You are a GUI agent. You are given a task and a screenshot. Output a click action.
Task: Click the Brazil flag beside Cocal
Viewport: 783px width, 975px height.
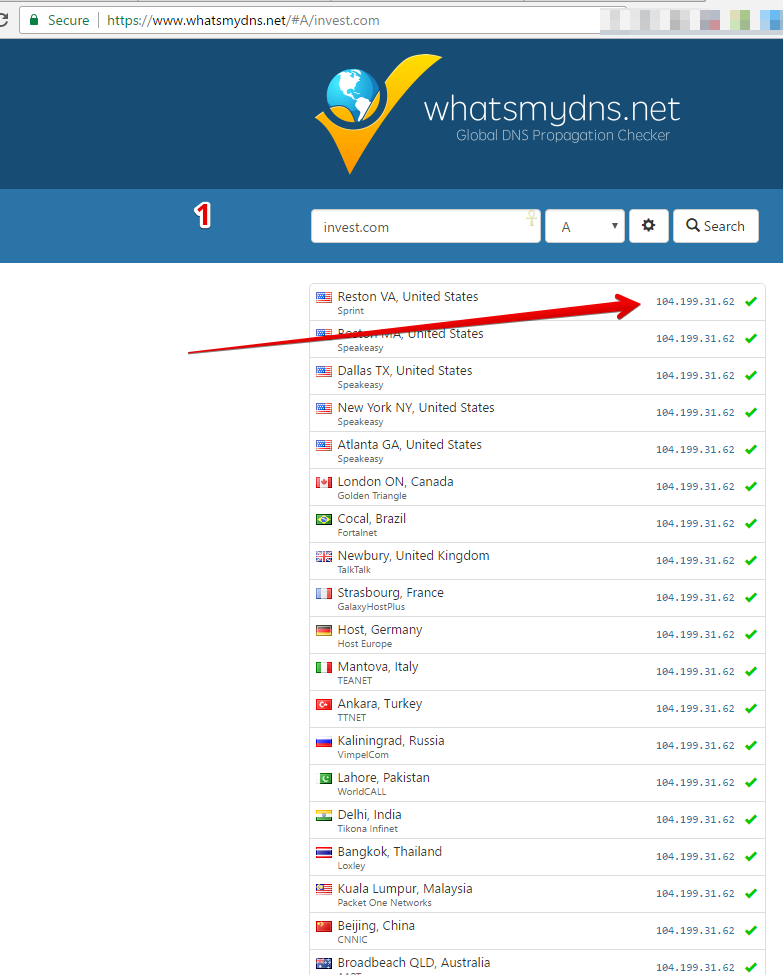[x=324, y=519]
